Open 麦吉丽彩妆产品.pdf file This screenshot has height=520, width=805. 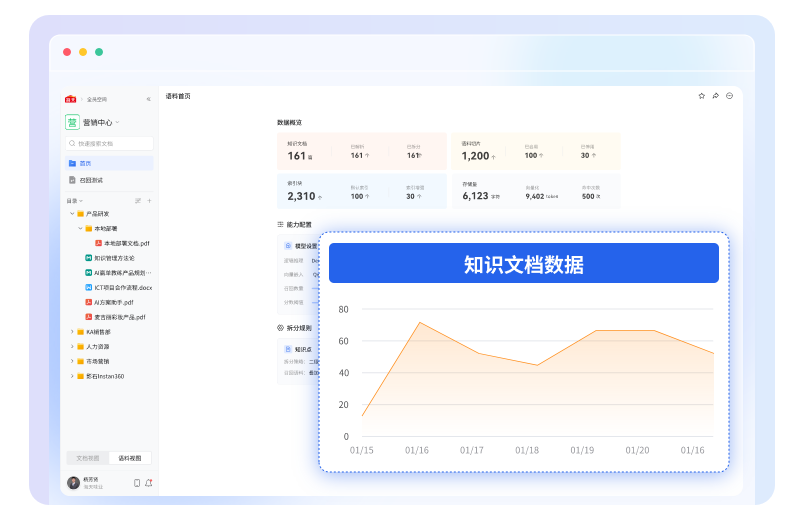[116, 317]
